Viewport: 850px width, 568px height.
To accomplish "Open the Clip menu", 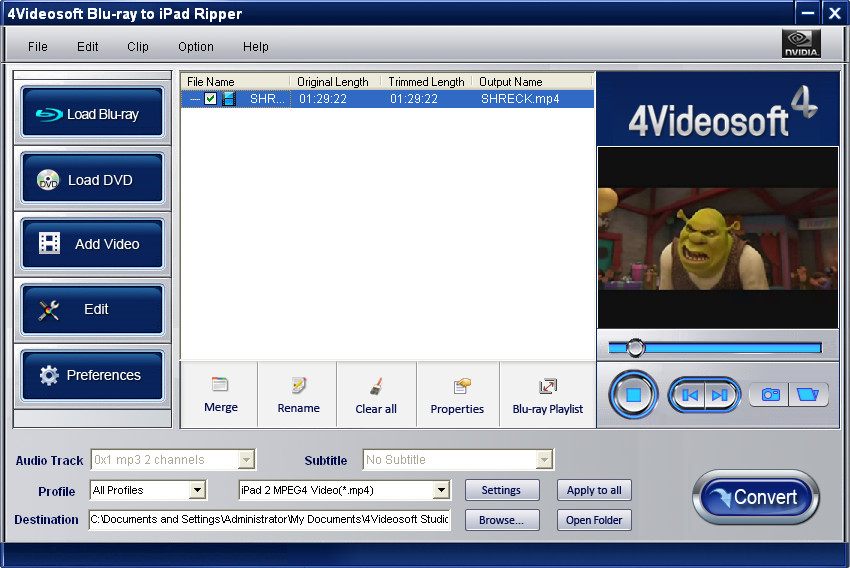I will tap(138, 47).
